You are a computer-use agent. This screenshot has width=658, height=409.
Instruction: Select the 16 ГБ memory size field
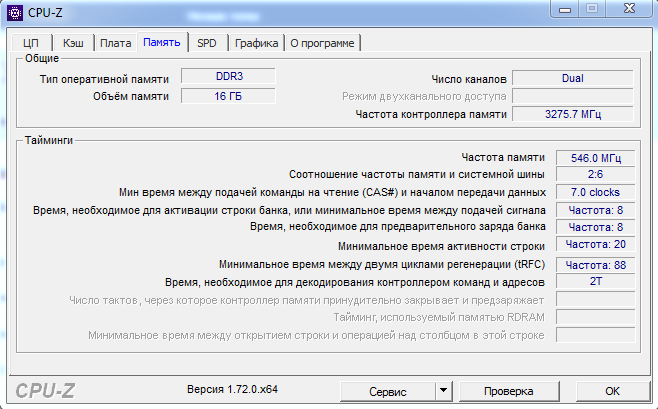228,96
